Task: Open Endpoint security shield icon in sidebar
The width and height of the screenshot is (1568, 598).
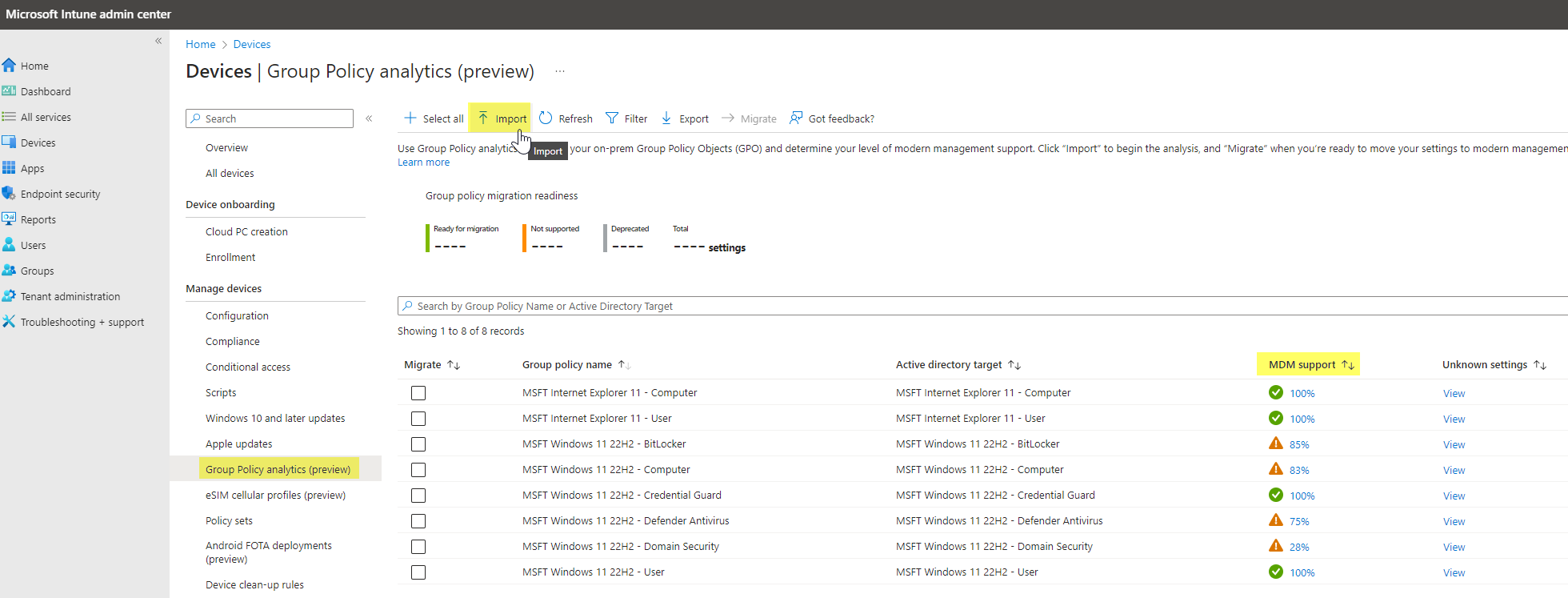Action: (9, 194)
